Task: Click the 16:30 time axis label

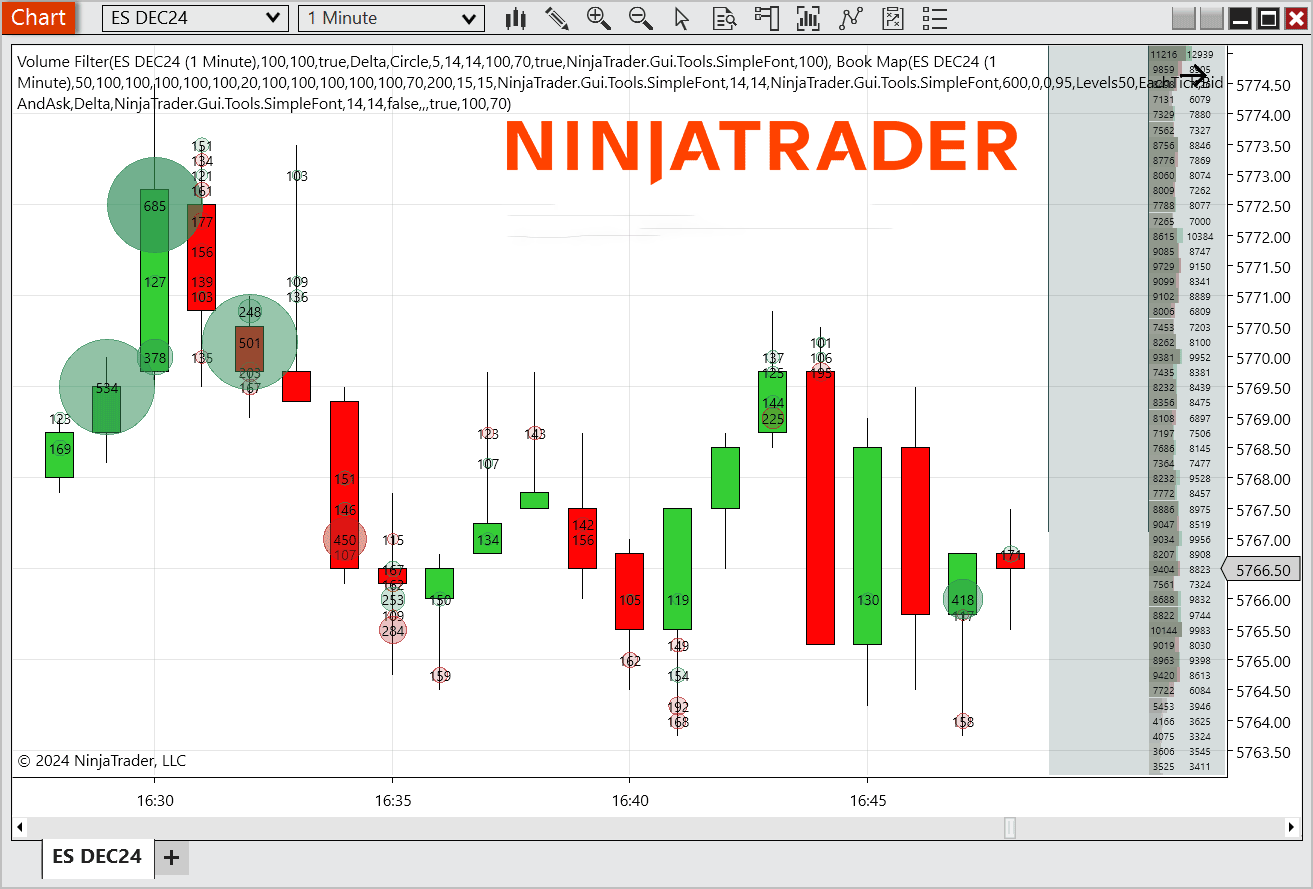Action: point(155,800)
